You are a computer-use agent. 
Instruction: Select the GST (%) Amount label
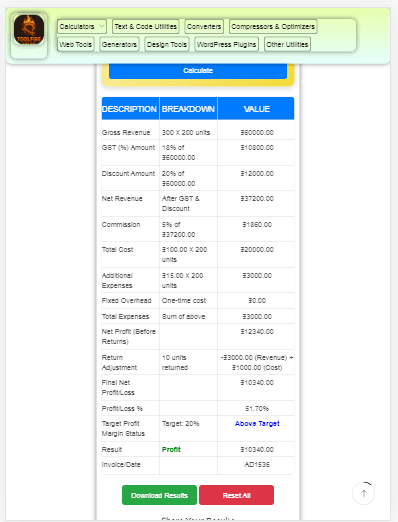tap(128, 147)
